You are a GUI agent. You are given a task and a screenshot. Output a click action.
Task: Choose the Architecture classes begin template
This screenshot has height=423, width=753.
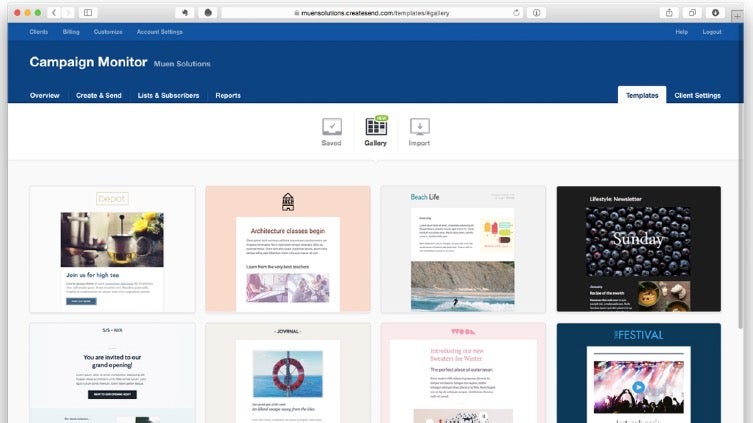pos(288,249)
